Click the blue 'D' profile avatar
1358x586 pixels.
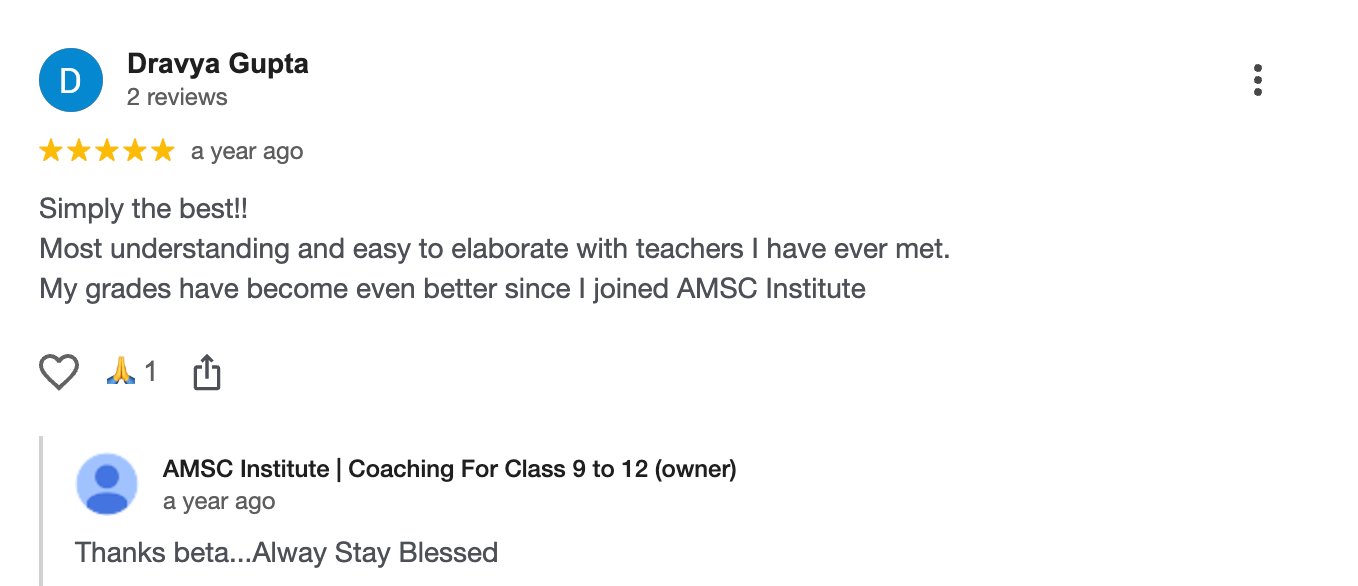(70, 80)
